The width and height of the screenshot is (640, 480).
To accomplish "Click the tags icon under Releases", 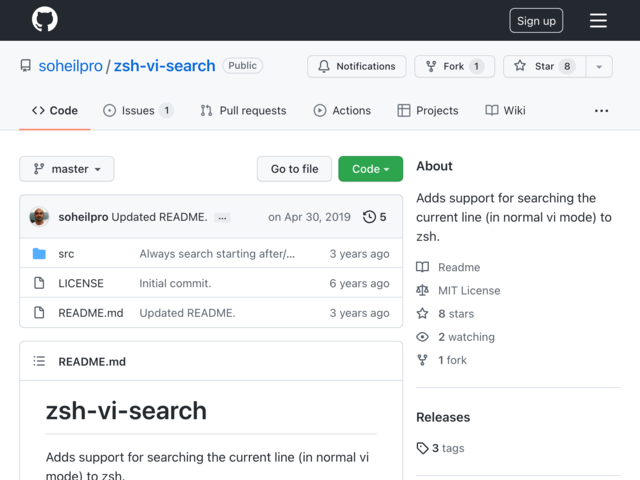I will coord(422,448).
